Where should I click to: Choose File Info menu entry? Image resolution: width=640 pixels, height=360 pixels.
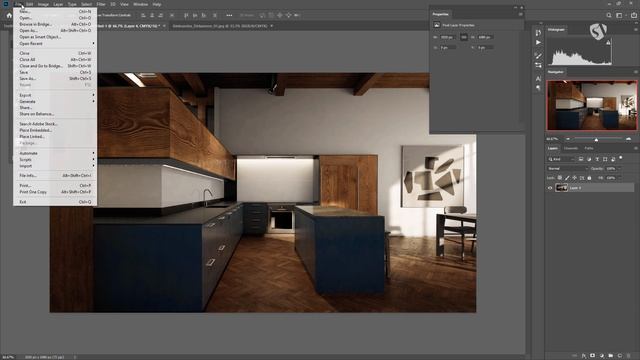[x=56, y=176]
